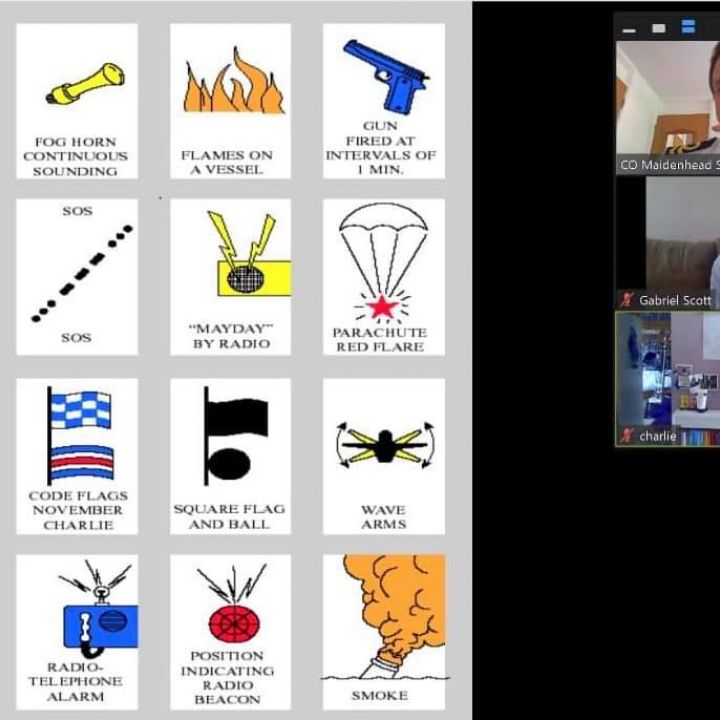
Task: Select the radio-telephone alarm card
Action: pyautogui.click(x=76, y=632)
